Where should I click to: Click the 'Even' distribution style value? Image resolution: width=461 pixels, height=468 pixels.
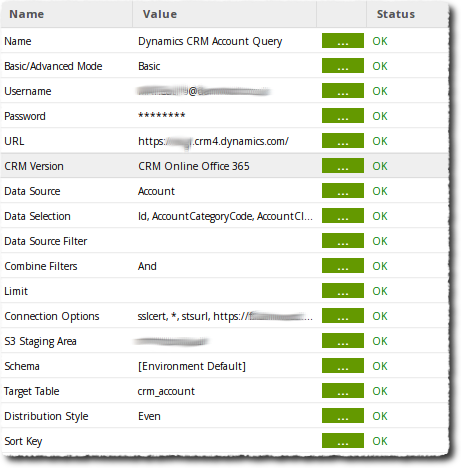point(149,416)
